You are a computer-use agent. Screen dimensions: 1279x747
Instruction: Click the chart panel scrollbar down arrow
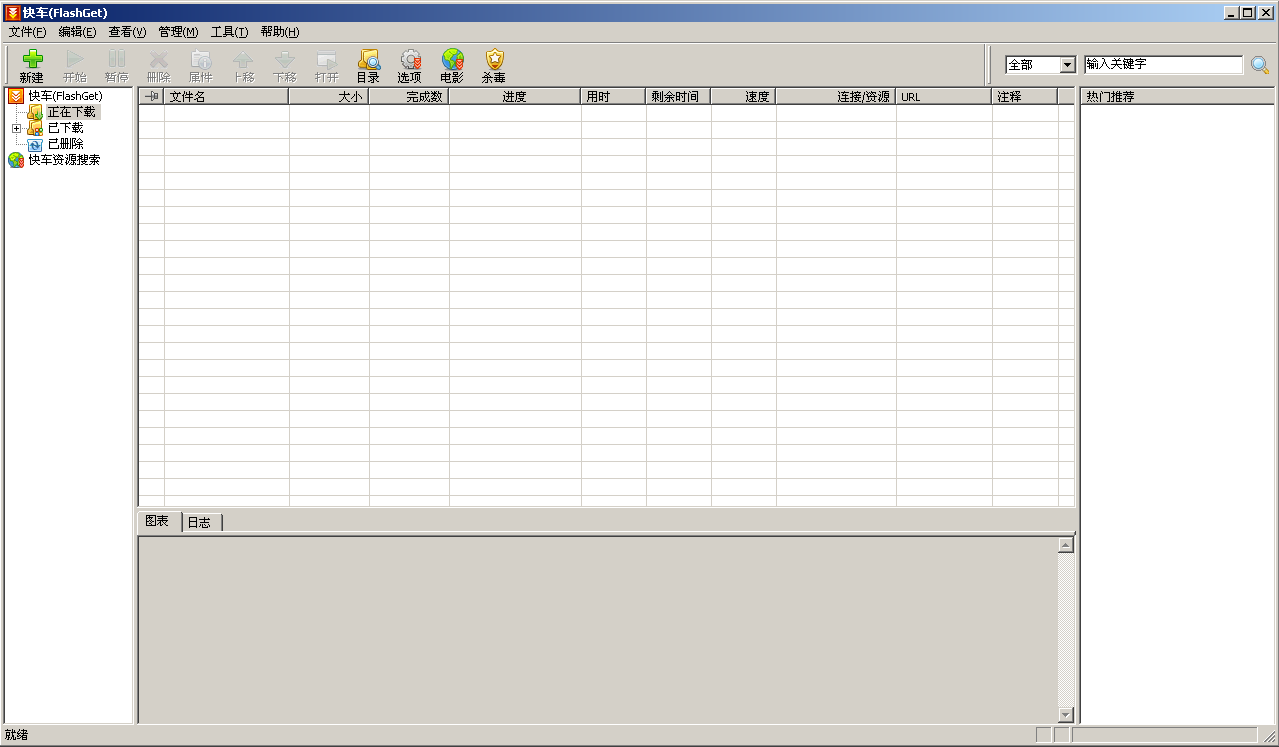(1065, 715)
